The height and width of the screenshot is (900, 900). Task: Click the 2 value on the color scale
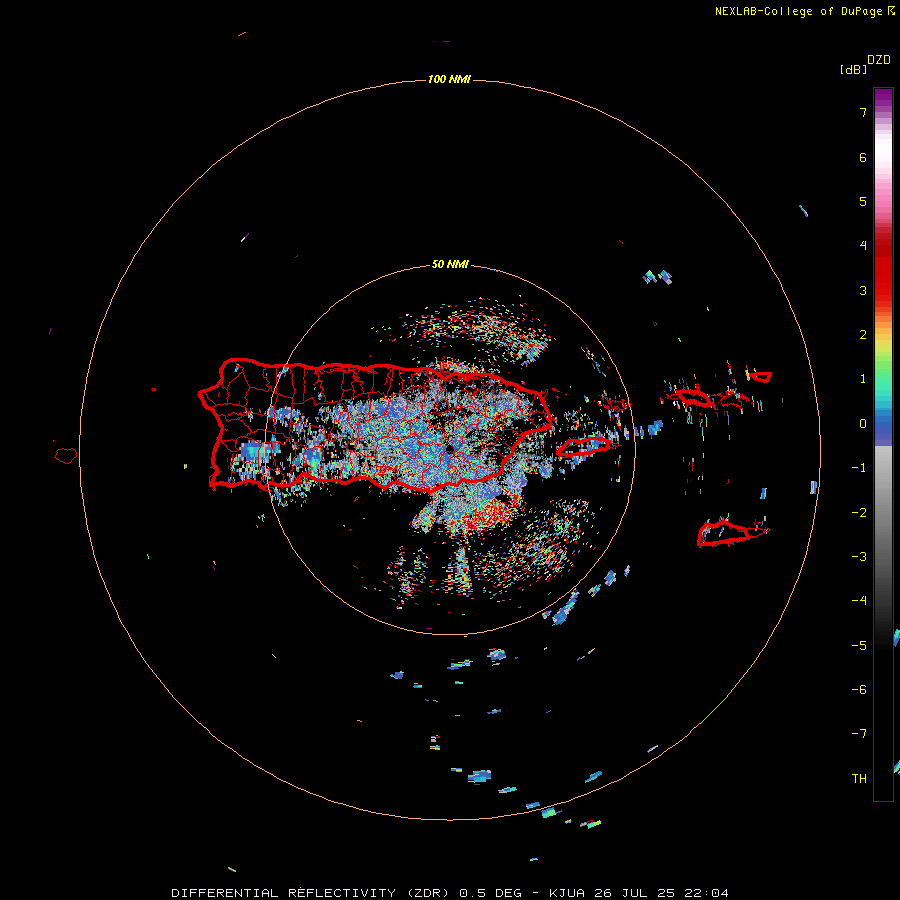click(863, 335)
